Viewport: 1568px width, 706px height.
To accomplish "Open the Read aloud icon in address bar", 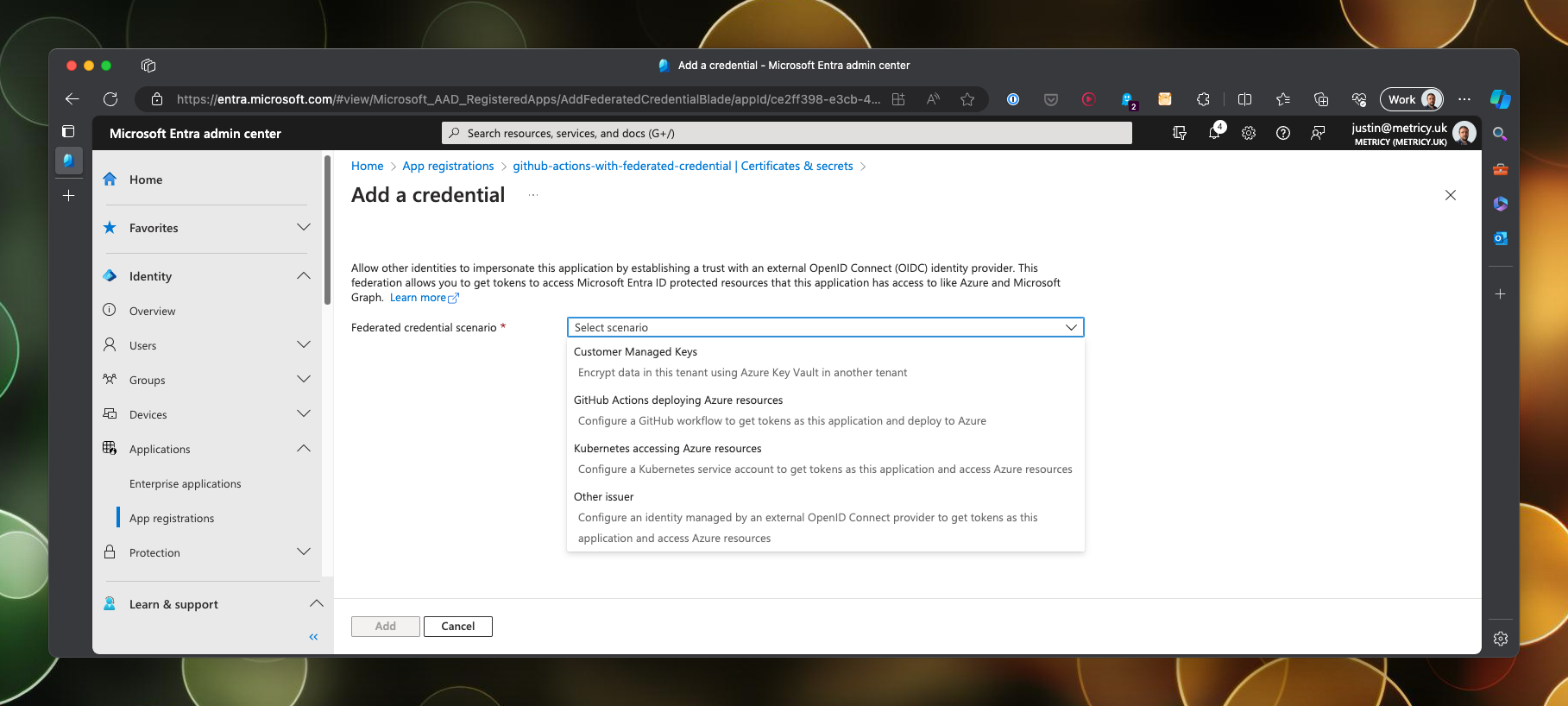I will point(933,99).
